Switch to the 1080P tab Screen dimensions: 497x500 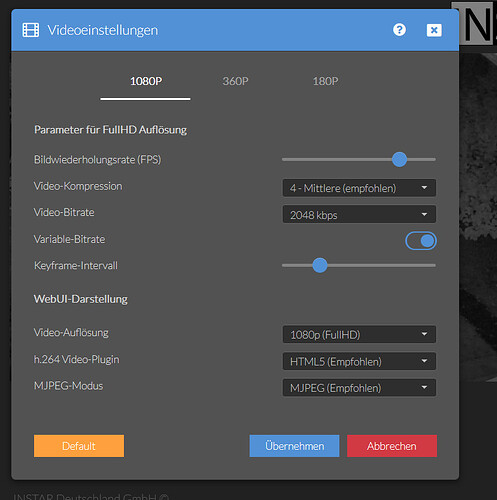pos(146,81)
